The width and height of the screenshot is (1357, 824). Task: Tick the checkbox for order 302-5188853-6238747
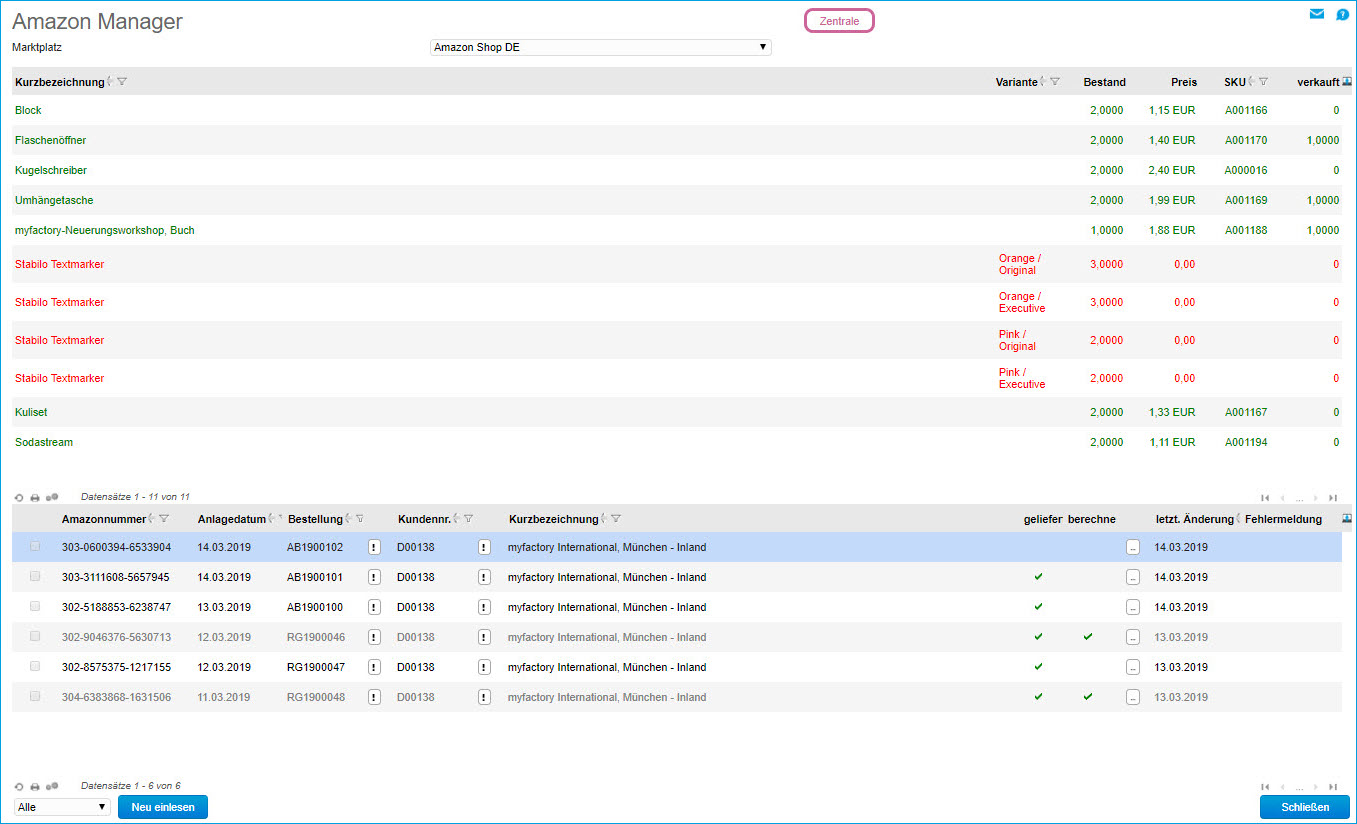click(x=36, y=607)
